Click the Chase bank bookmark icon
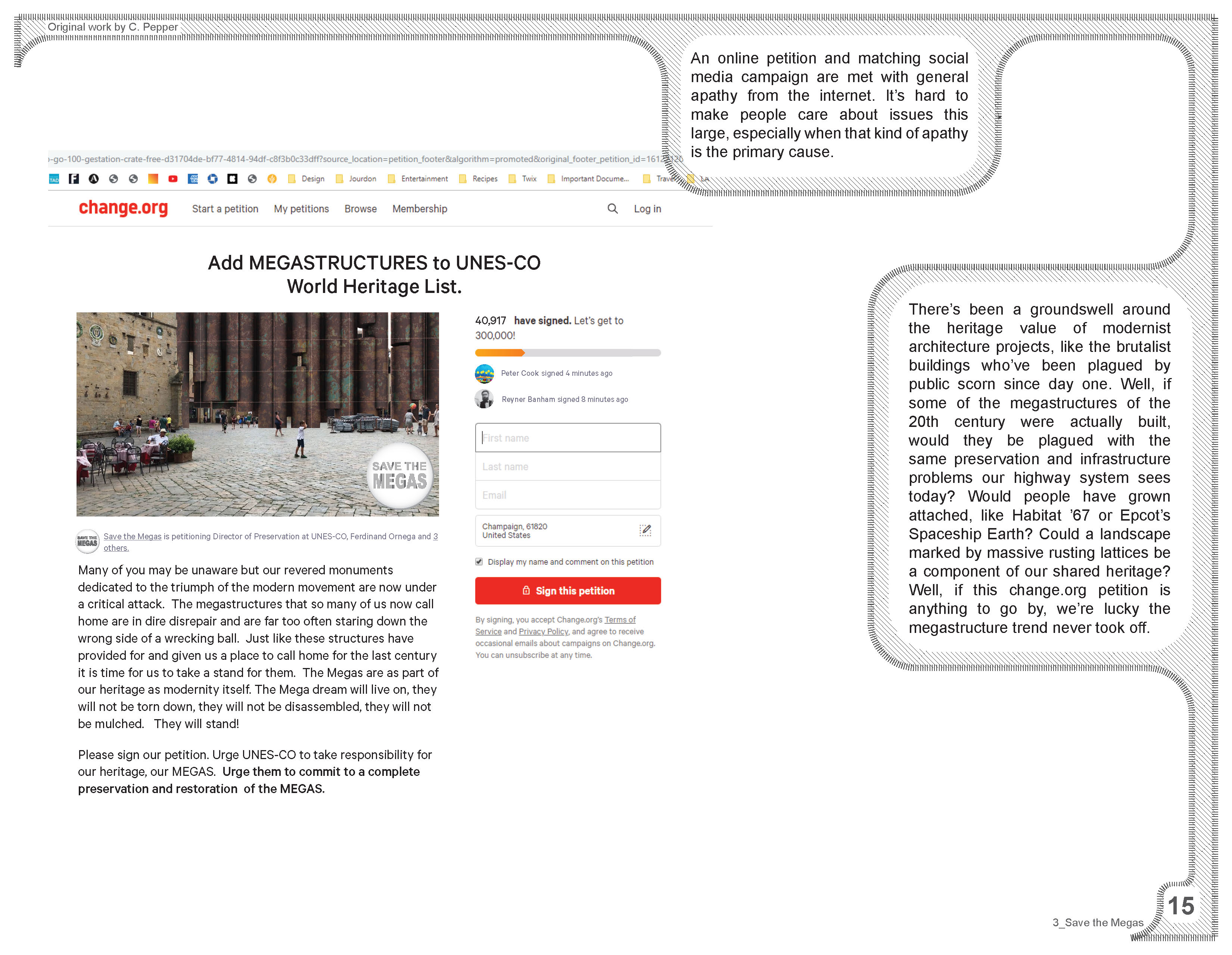1232x955 pixels. tap(213, 179)
